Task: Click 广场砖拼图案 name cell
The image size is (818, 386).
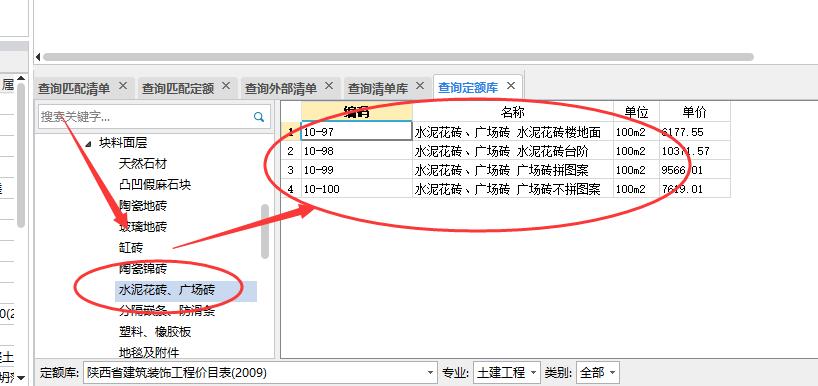Action: click(513, 170)
